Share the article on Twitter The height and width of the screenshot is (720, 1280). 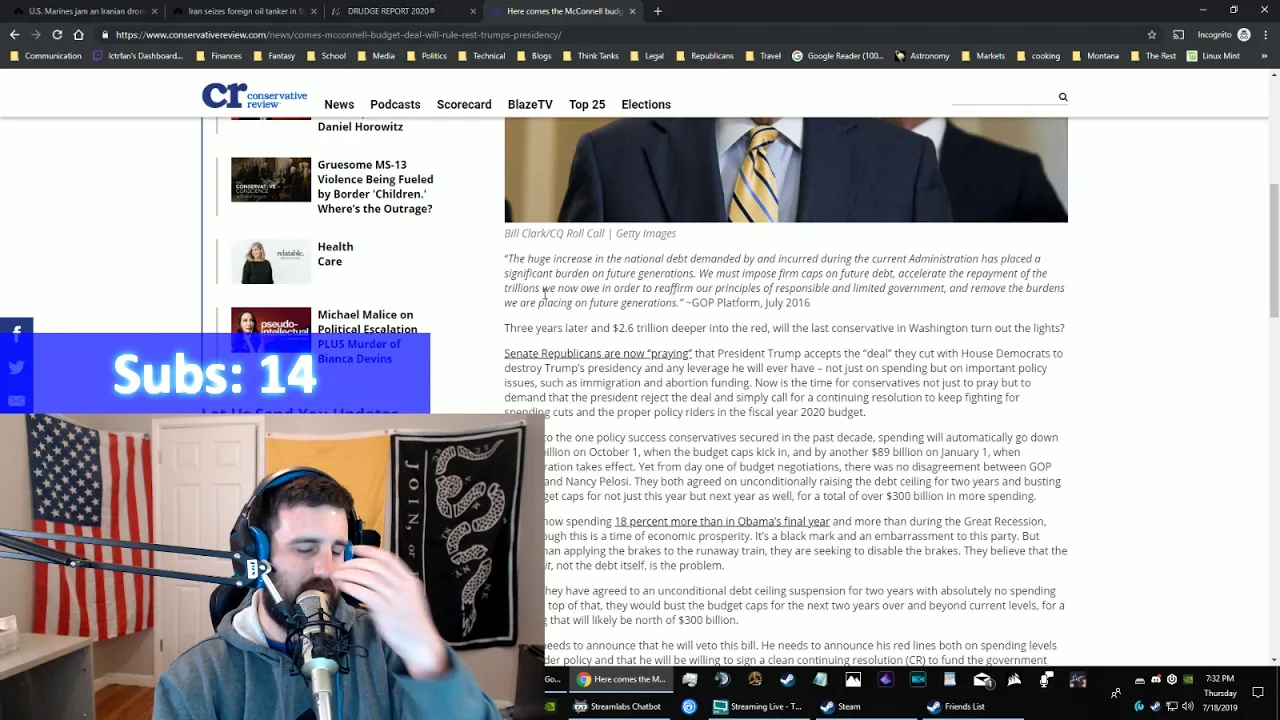click(x=17, y=367)
